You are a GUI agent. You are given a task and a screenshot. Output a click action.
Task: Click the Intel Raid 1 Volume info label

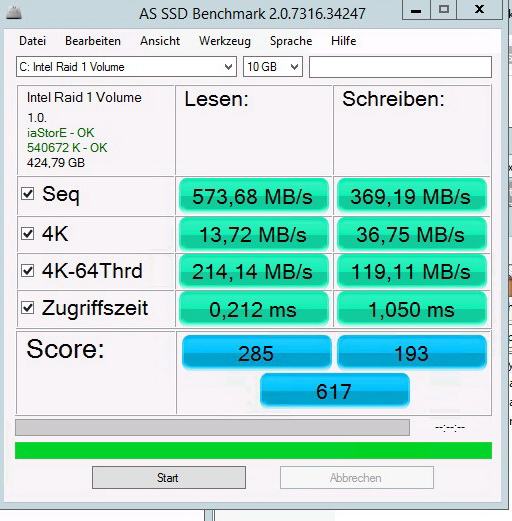coord(84,97)
